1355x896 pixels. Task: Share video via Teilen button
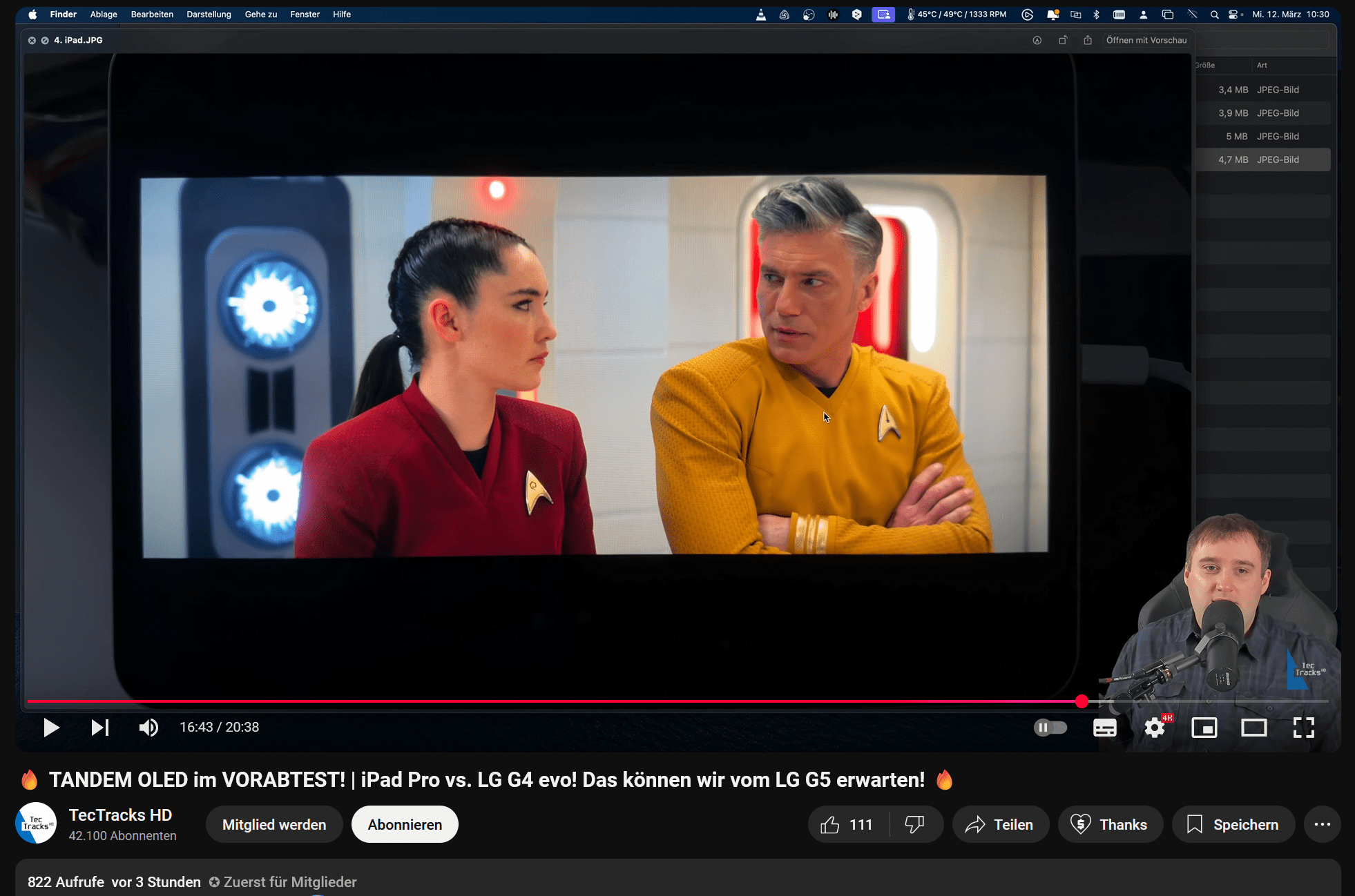[1000, 824]
